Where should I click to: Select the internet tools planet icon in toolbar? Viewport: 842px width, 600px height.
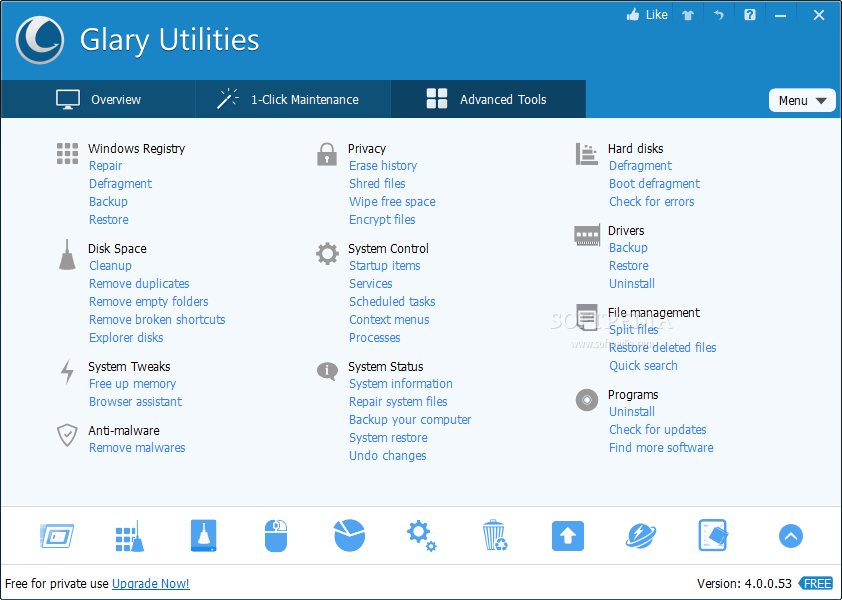640,536
